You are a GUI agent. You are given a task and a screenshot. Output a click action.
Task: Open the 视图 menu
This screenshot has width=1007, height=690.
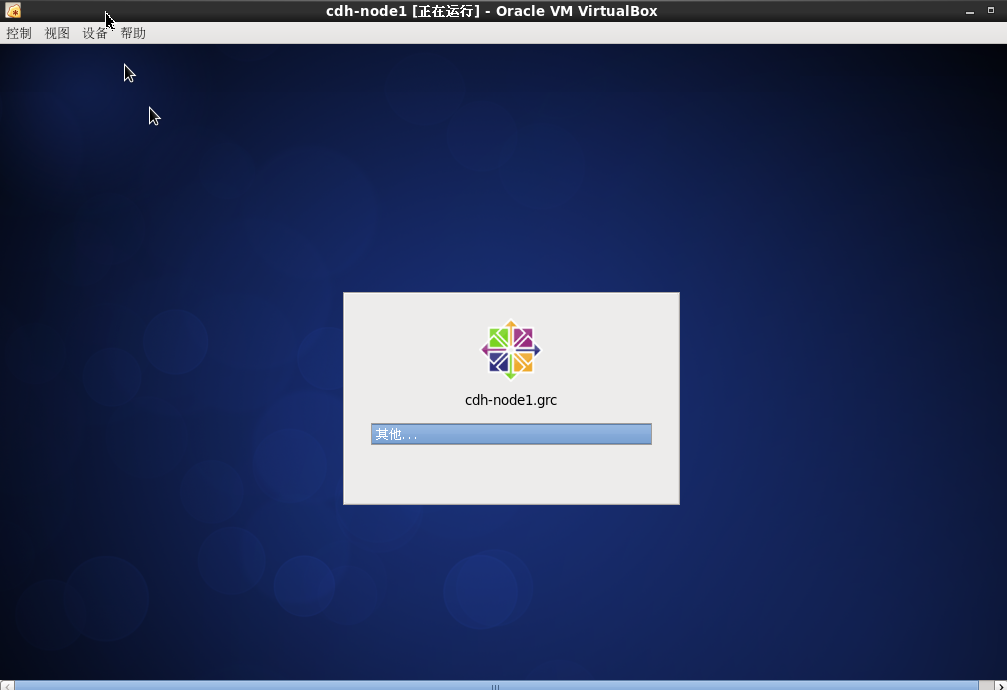(57, 33)
